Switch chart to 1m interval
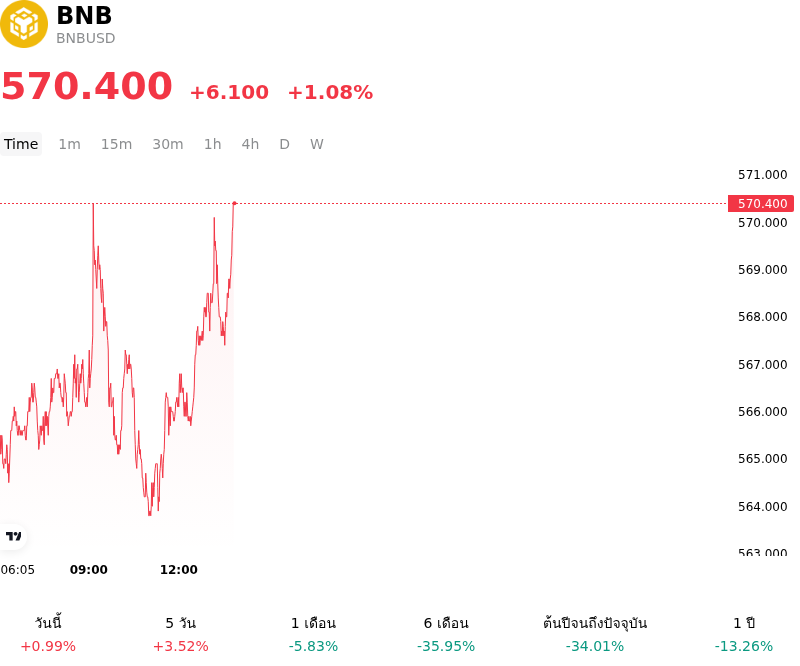 coord(69,144)
